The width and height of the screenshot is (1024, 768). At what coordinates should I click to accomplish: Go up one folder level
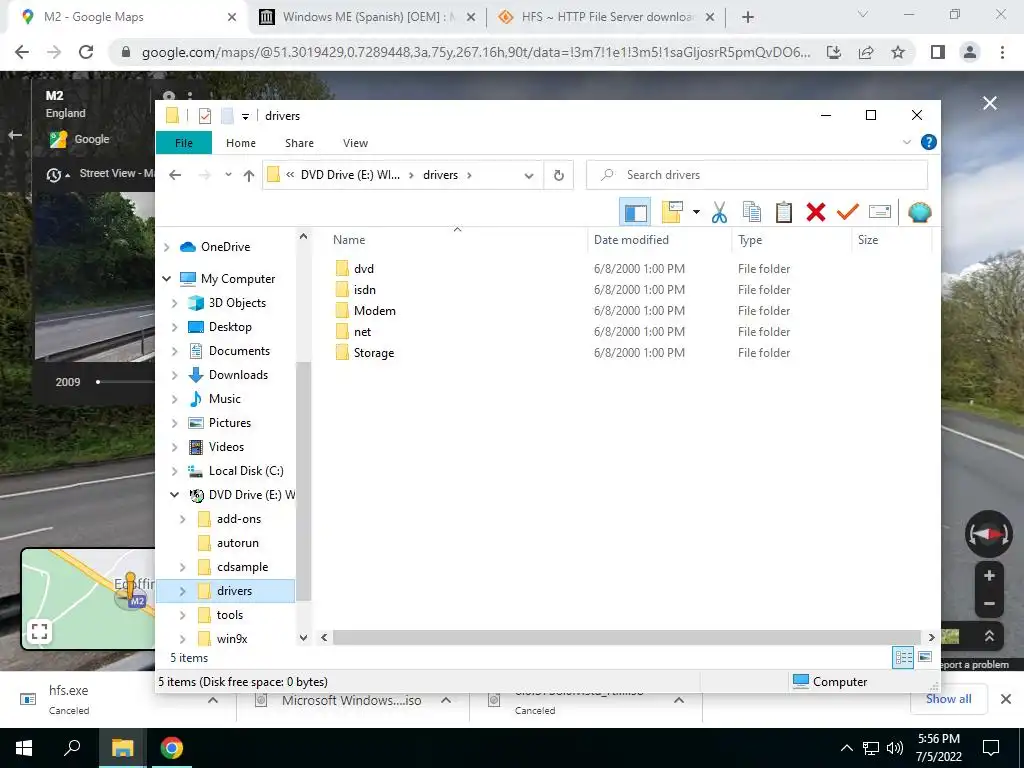(249, 175)
